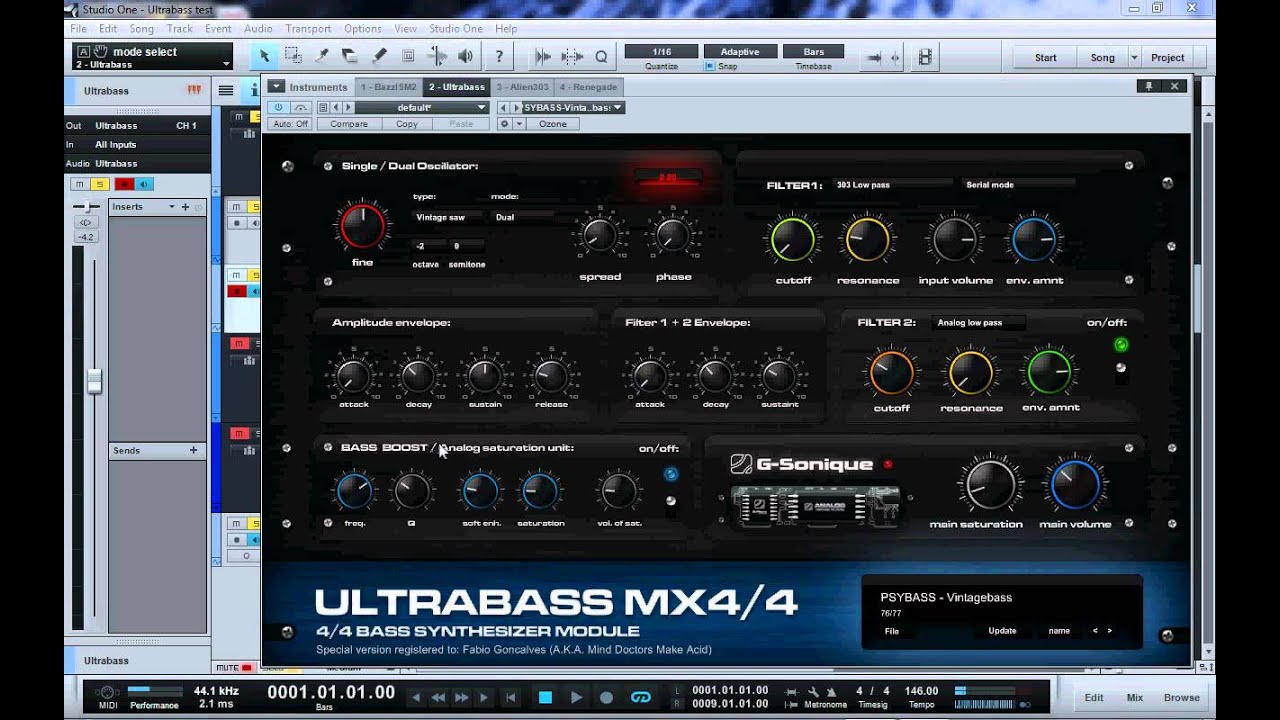
Task: Open the Vintage saw type selector
Action: [x=446, y=217]
